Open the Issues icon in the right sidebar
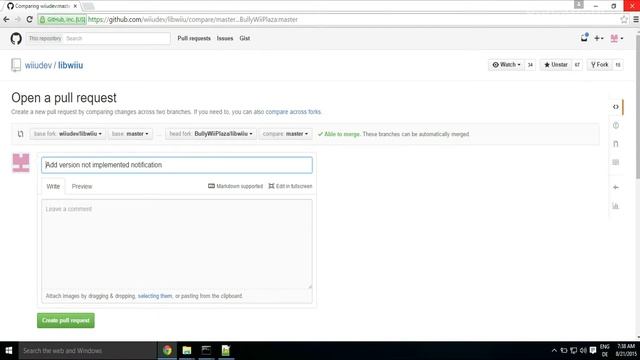Viewport: 640px width, 360px height. point(616,126)
